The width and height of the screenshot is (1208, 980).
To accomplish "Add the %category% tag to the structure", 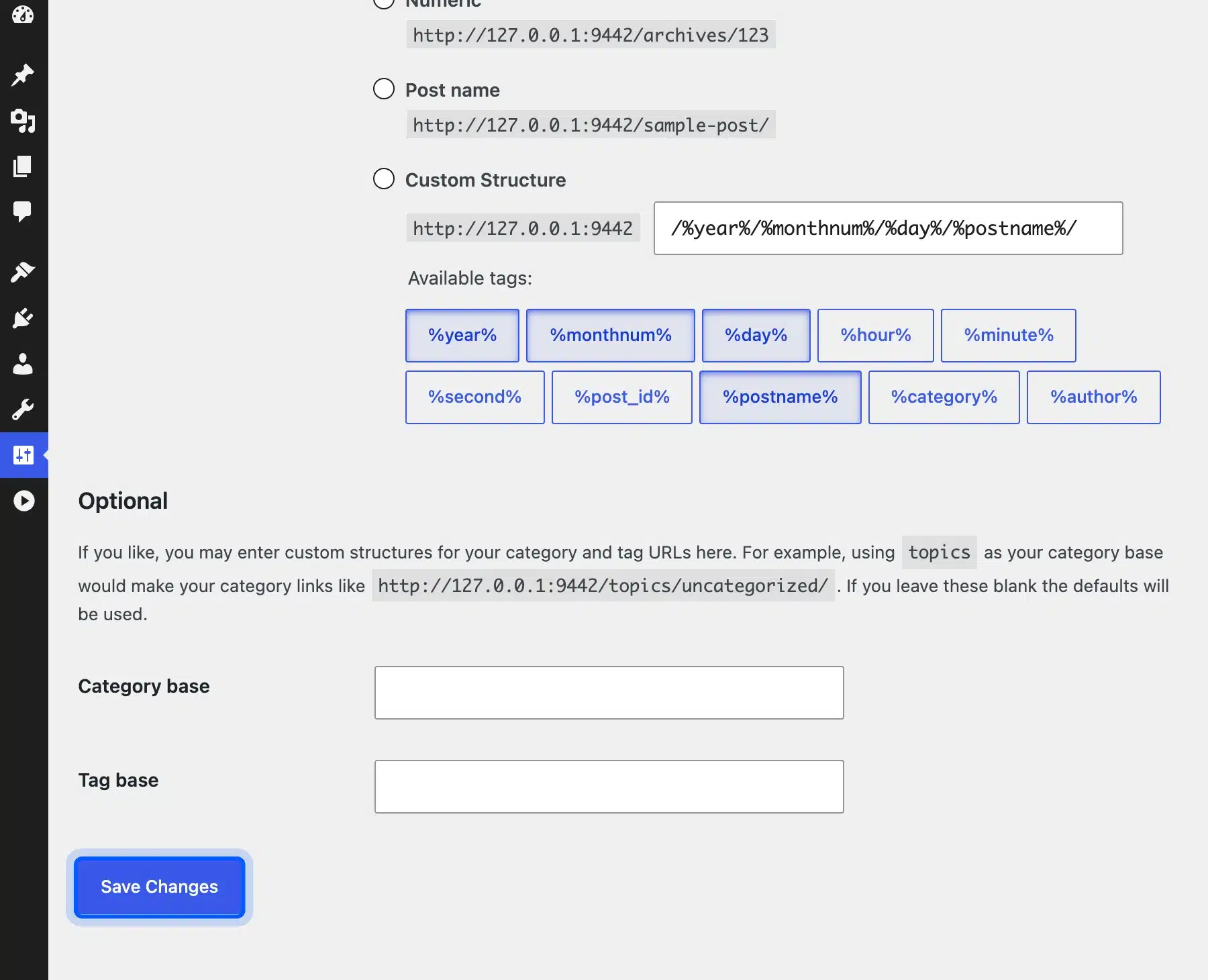I will [x=944, y=397].
